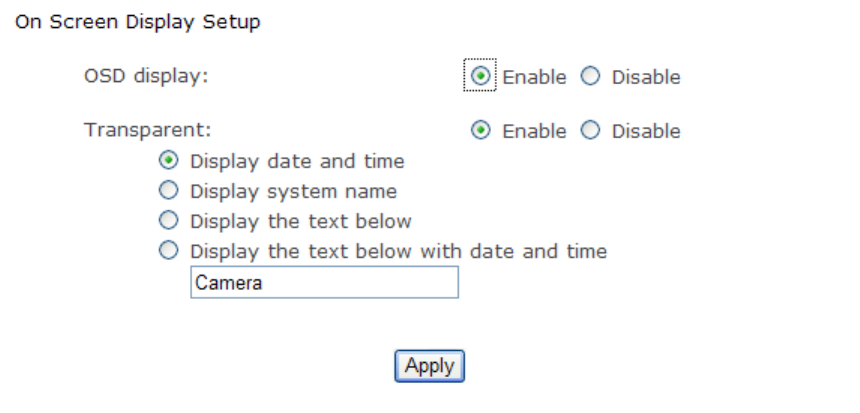Click the 'Display the text below' label text
The image size is (860, 413).
click(300, 221)
